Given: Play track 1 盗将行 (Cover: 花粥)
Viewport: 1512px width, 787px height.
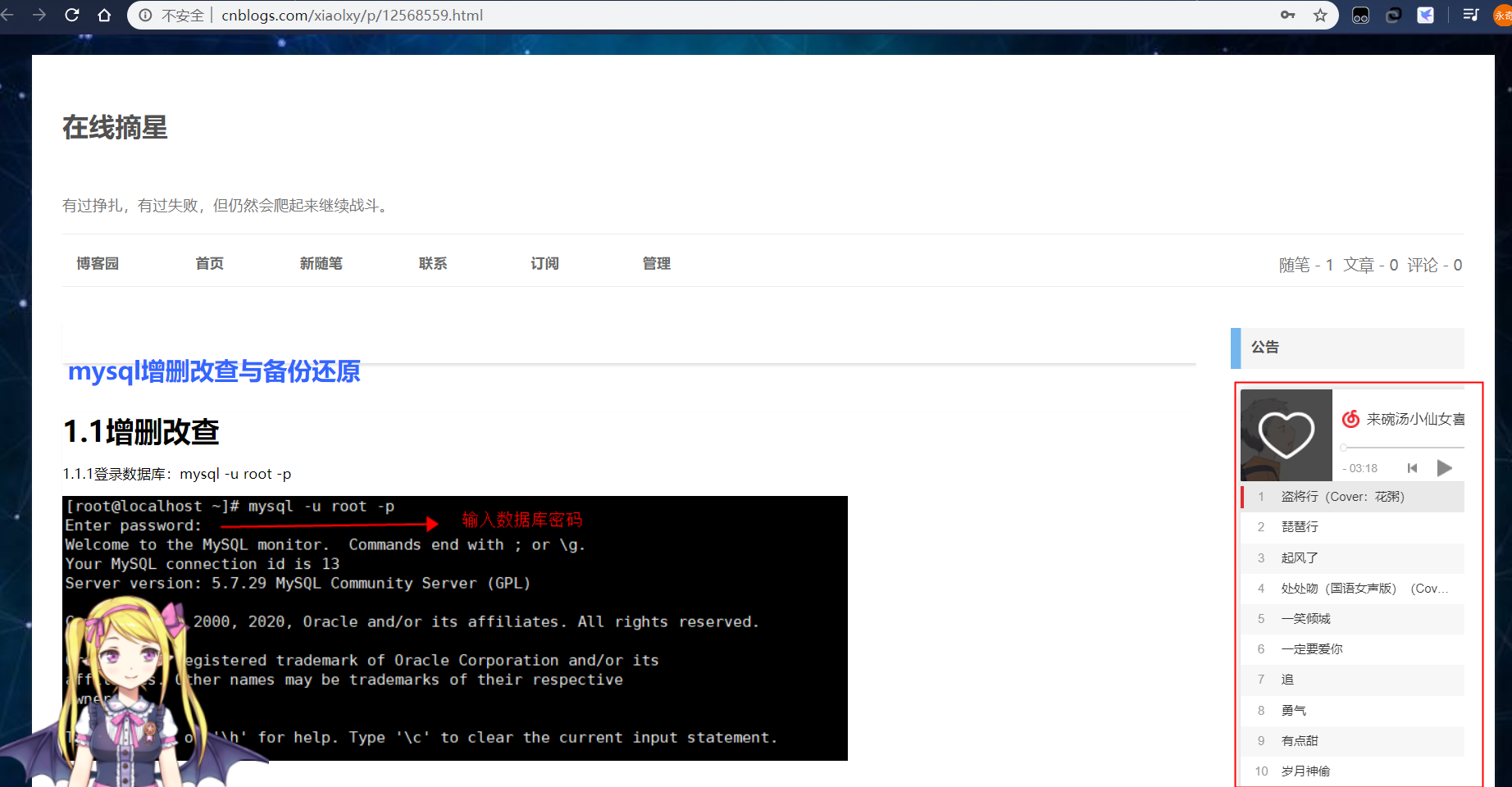Looking at the screenshot, I should pos(1353,497).
